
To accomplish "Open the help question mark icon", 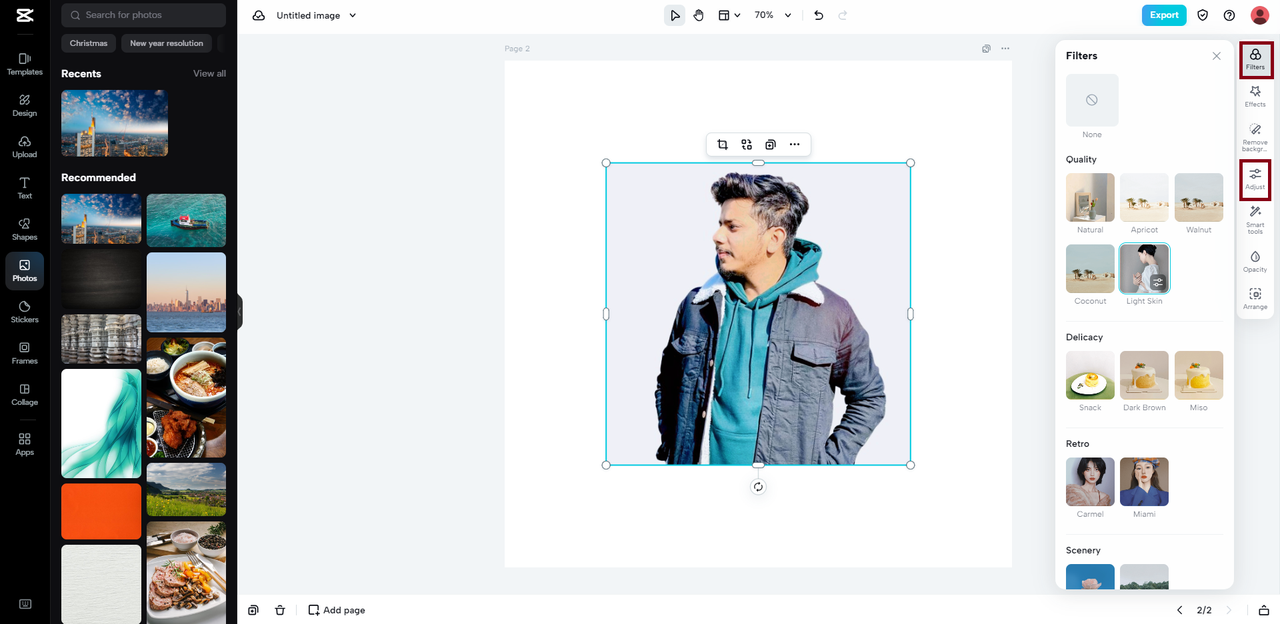I will 1229,15.
